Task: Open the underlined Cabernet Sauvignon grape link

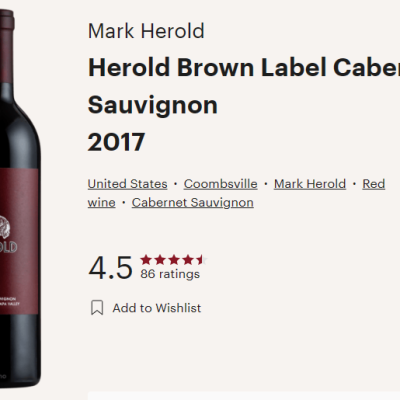Action: pos(193,203)
